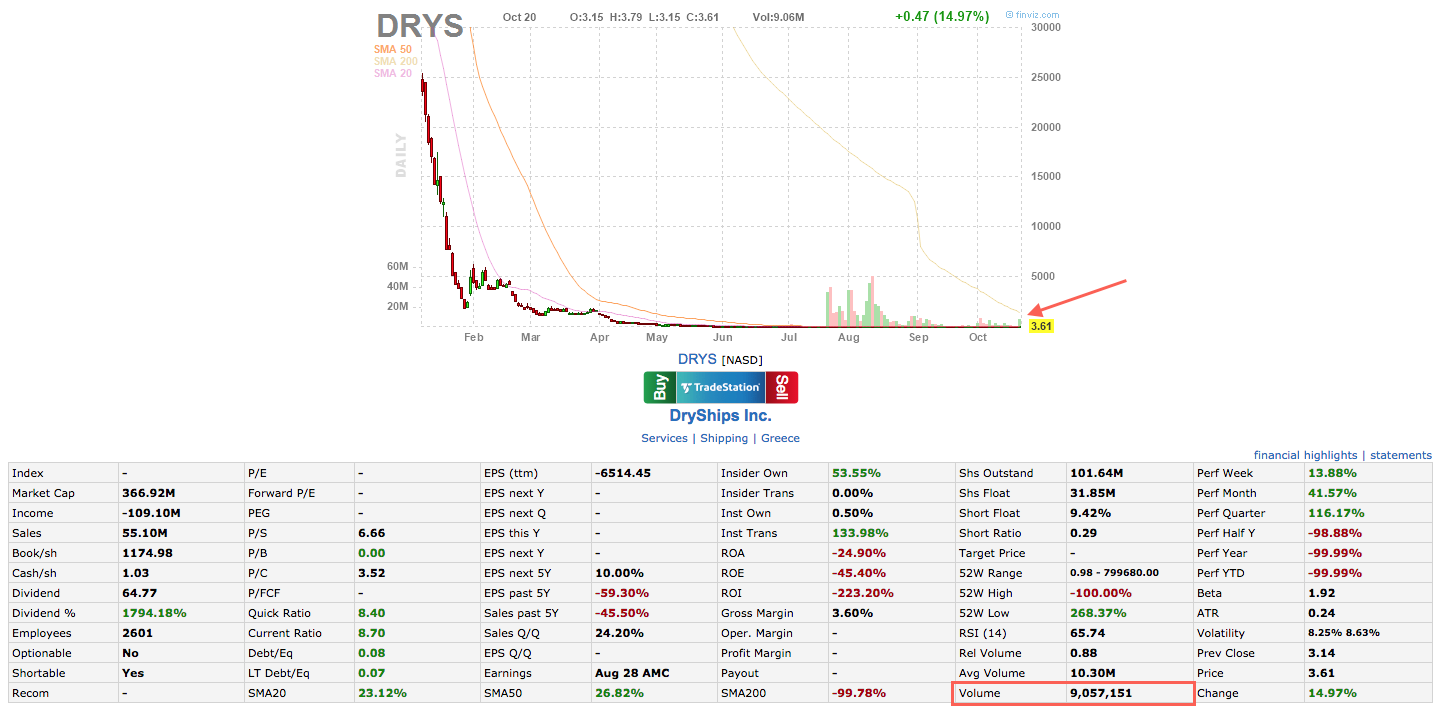Click the 133.98% Inst Trans value
The height and width of the screenshot is (710, 1441).
(x=860, y=533)
